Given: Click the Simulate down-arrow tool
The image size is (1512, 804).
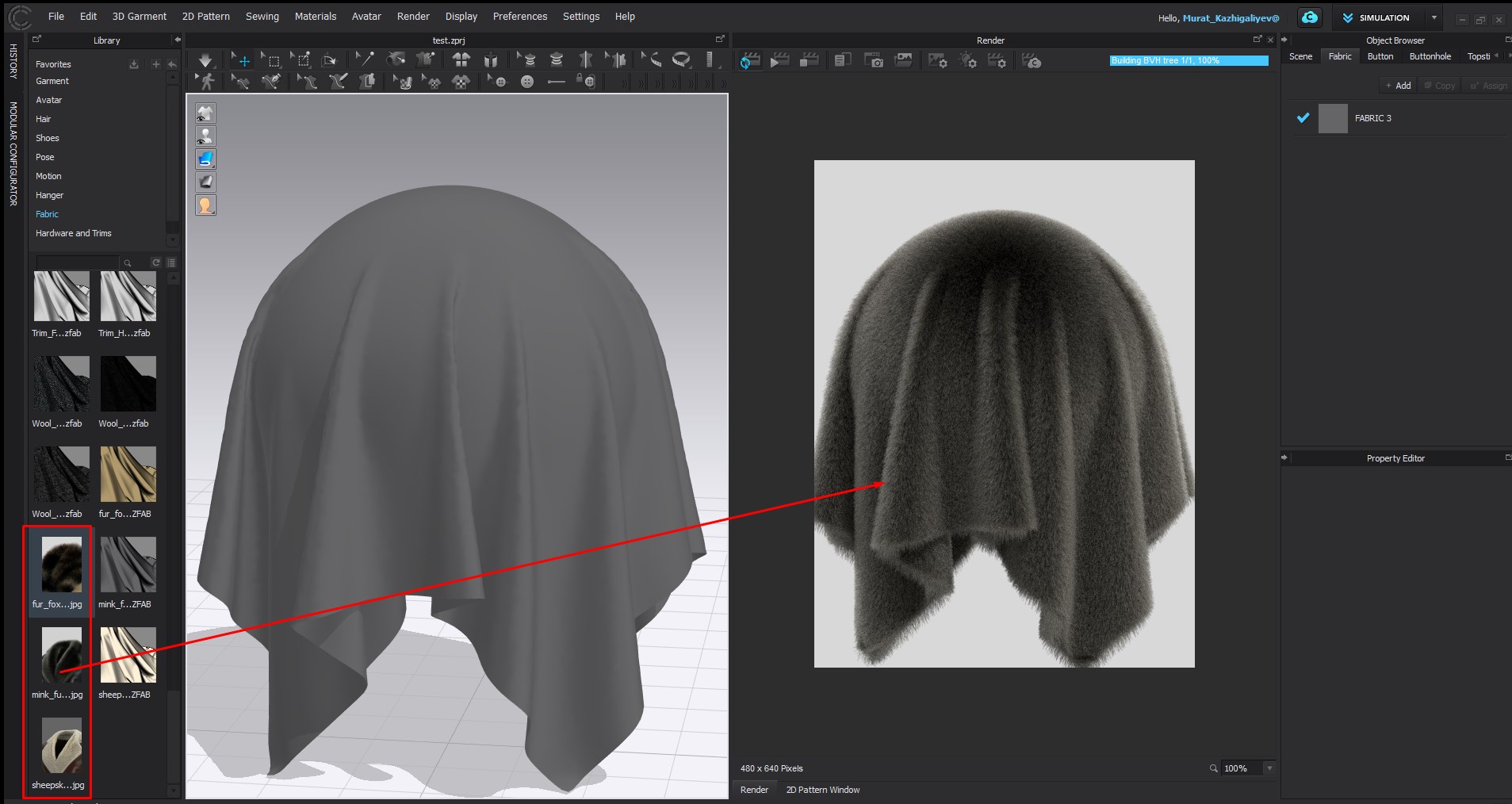Looking at the screenshot, I should 205,60.
